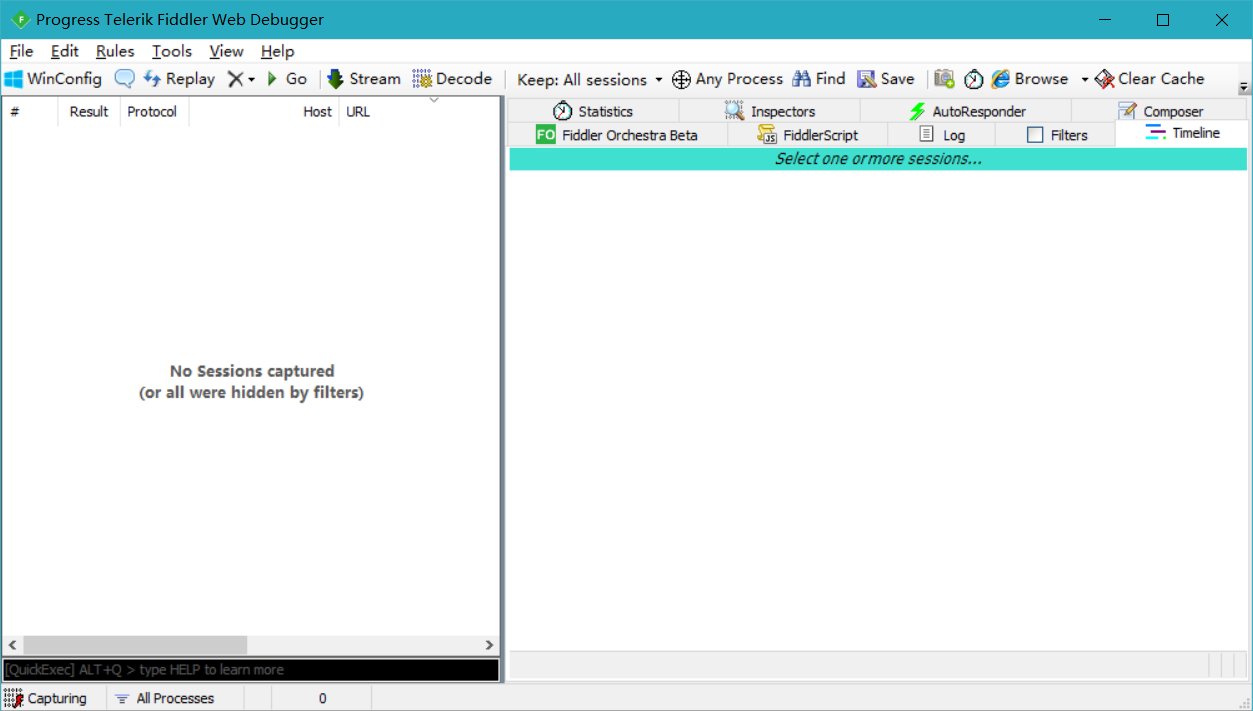Click the session list scroll left arrow

pos(13,646)
